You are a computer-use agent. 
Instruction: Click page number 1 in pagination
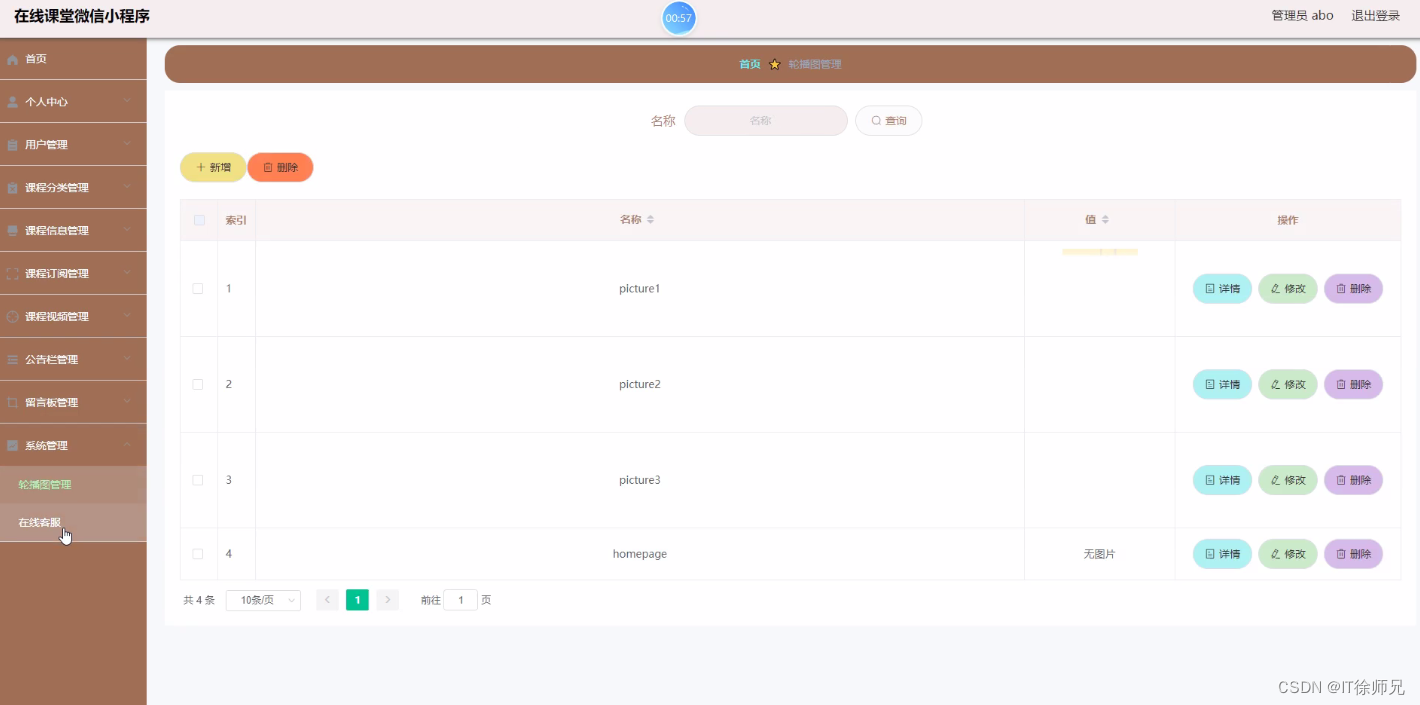357,600
